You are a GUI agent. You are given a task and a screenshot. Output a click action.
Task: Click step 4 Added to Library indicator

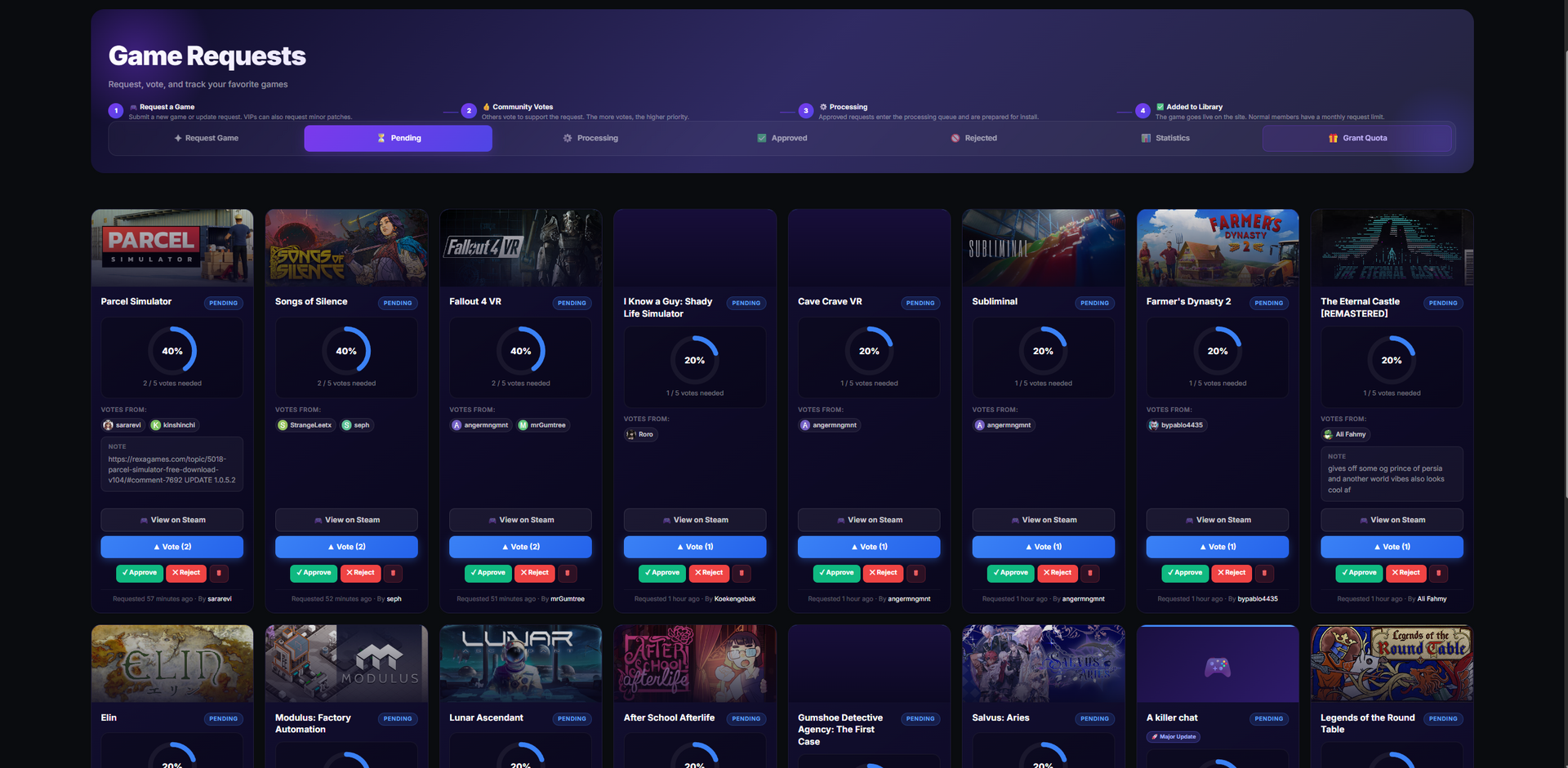[1143, 111]
